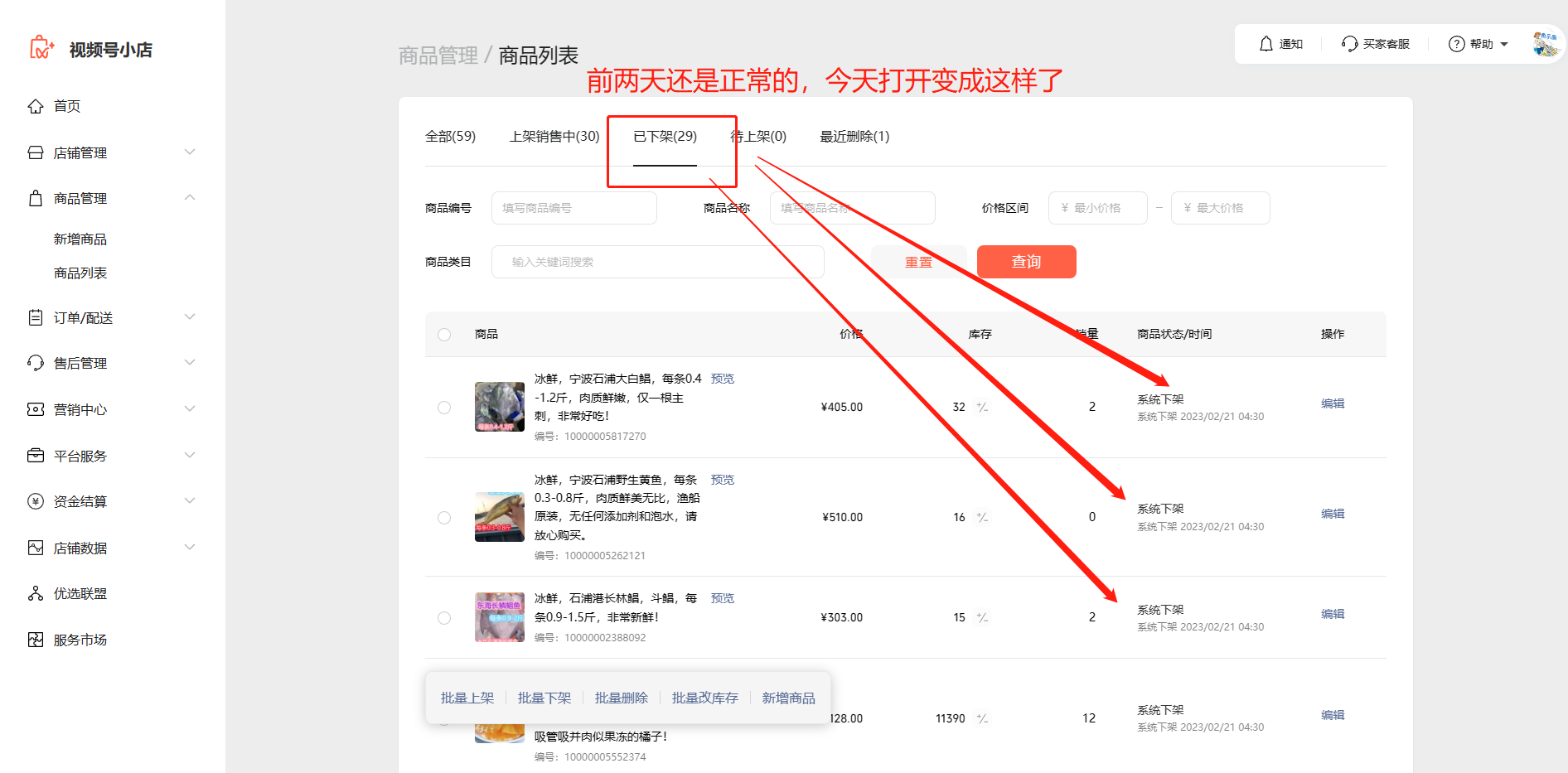The width and height of the screenshot is (1568, 773).
Task: Focus the 商品类目 keyword search field
Action: (x=658, y=262)
